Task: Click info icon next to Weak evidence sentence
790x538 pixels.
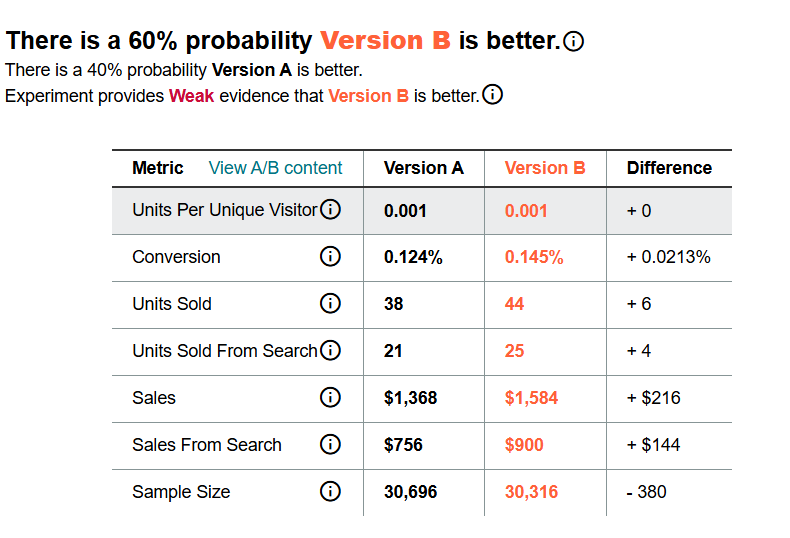Action: 492,94
